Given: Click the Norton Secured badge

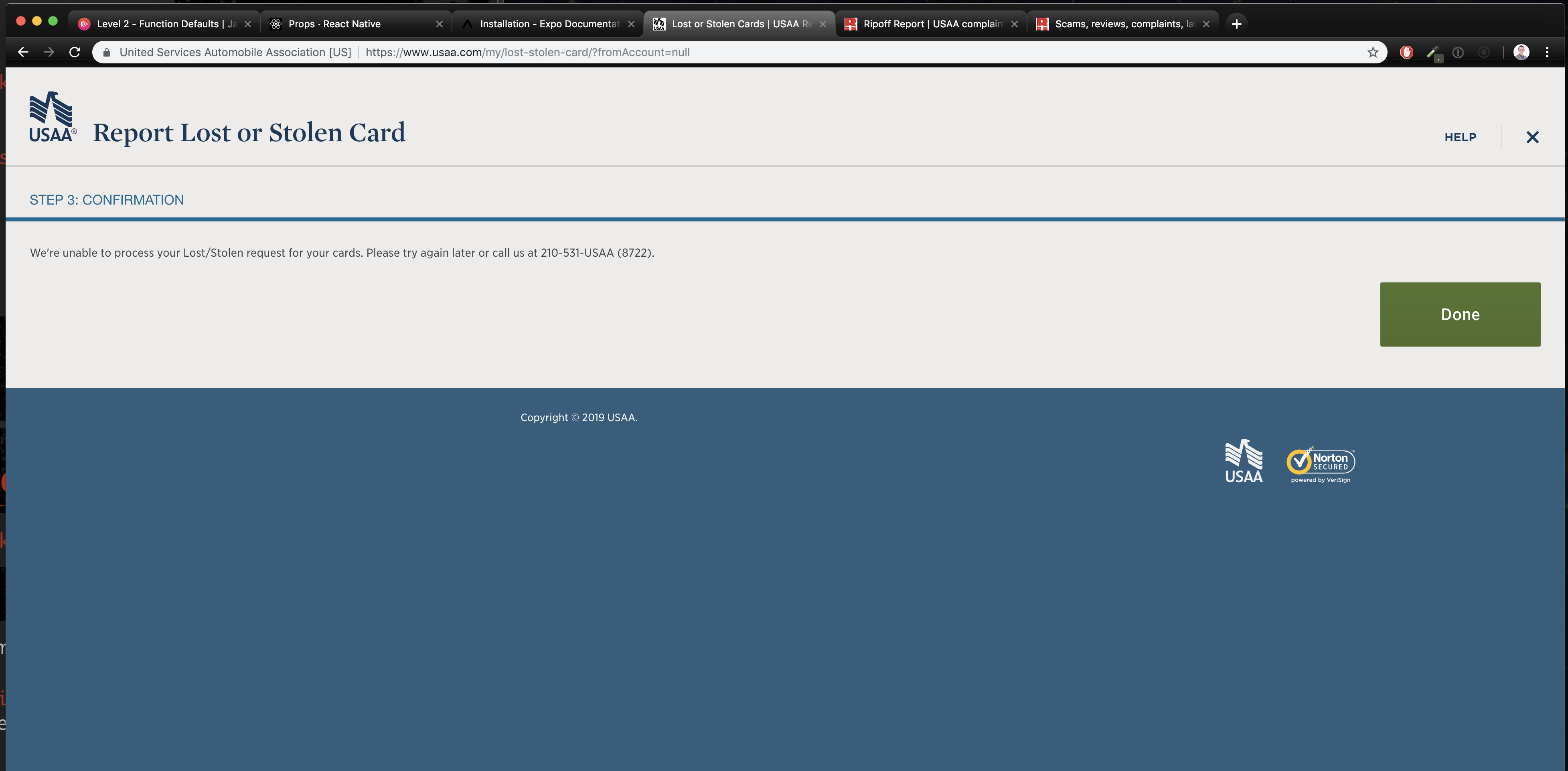Looking at the screenshot, I should [x=1320, y=465].
